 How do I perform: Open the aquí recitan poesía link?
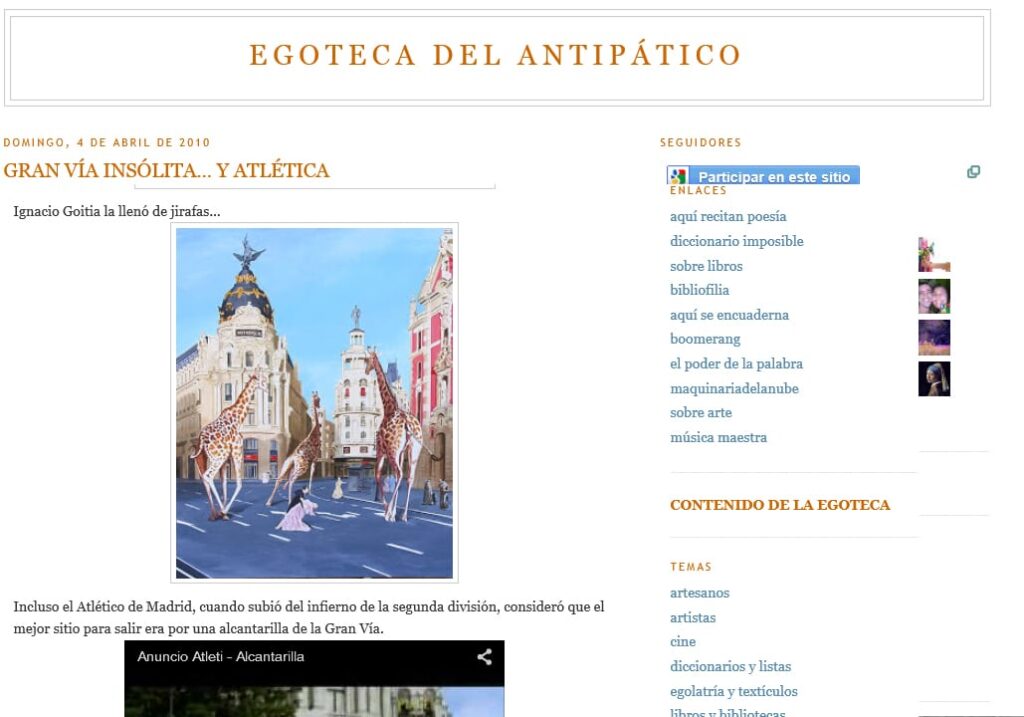(728, 217)
